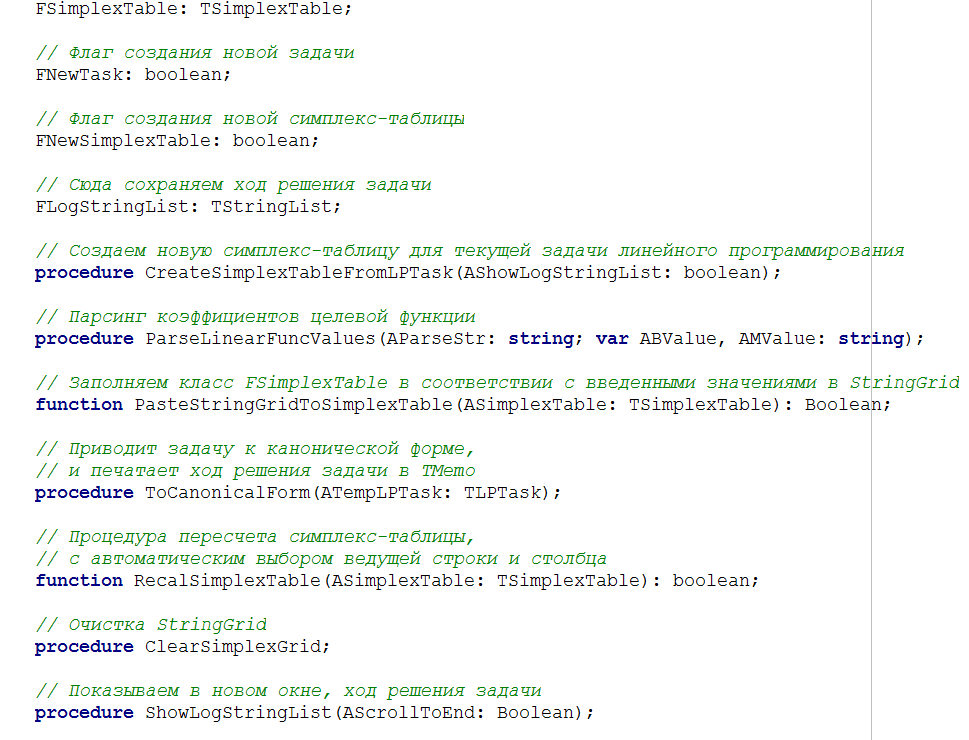Click RecalSimplexTable function name
Screen dimensions: 969x740
pos(227,581)
